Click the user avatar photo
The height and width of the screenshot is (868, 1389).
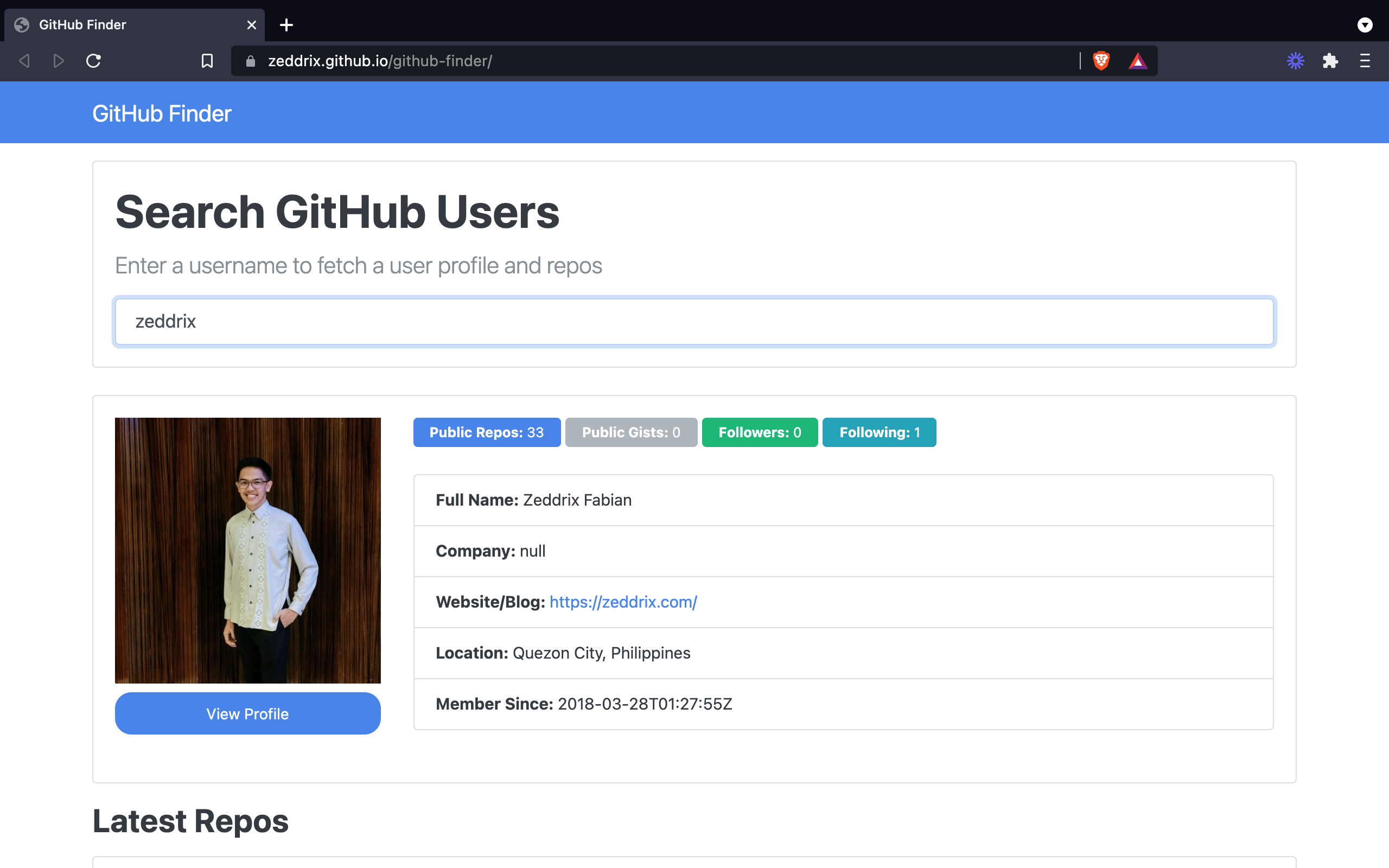pyautogui.click(x=247, y=551)
